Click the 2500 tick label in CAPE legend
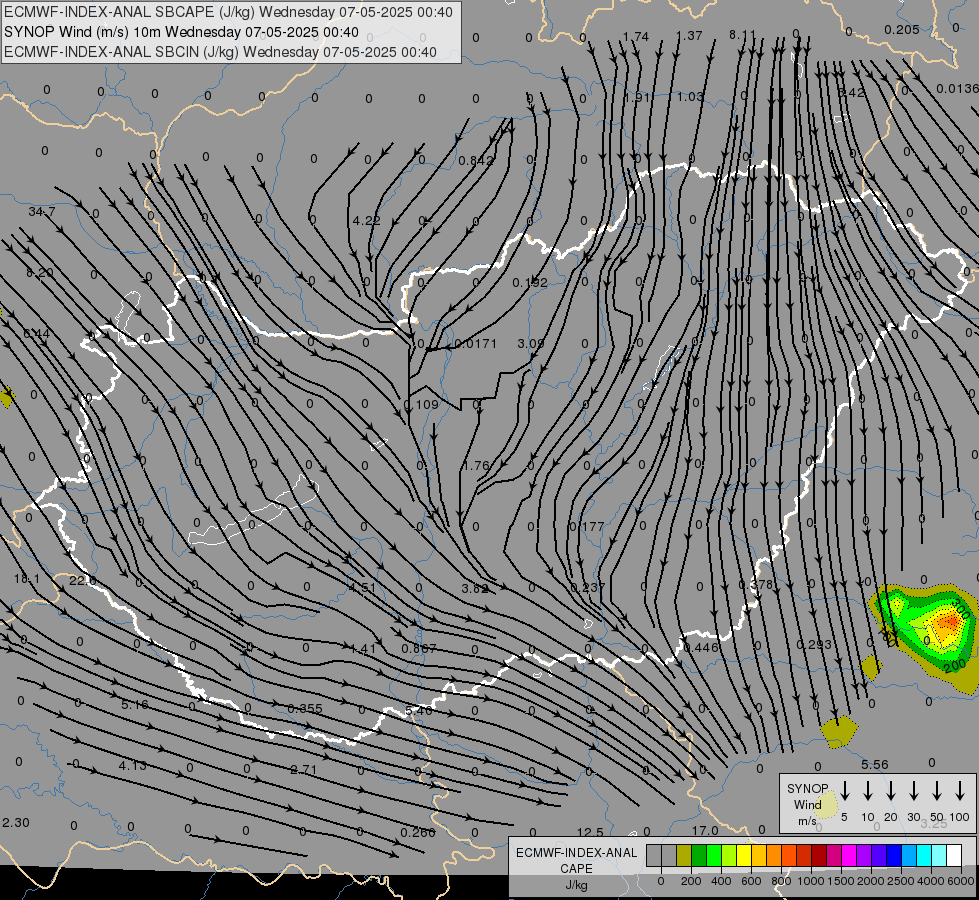This screenshot has width=979, height=900. 900,881
